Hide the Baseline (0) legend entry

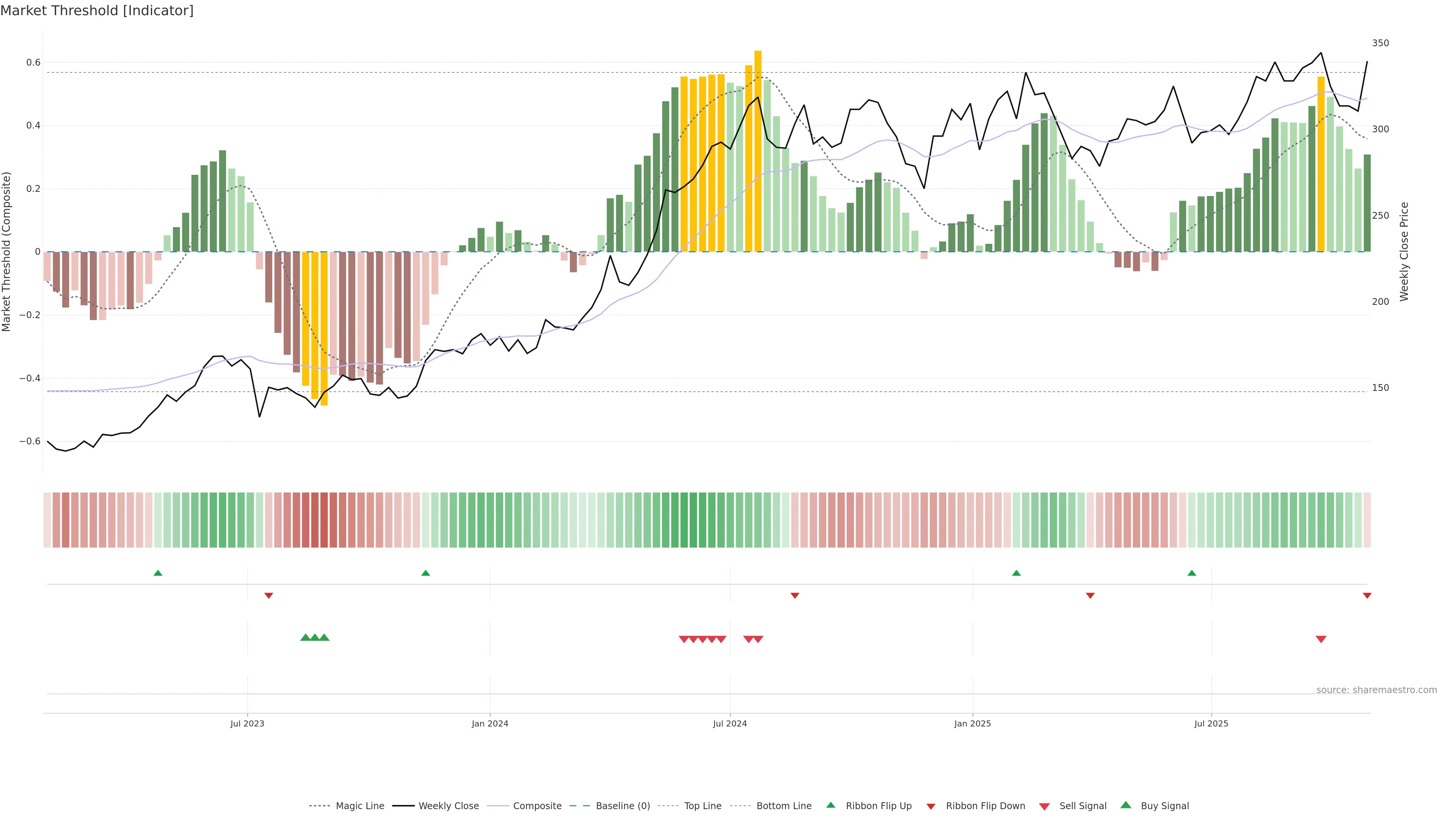pos(622,806)
